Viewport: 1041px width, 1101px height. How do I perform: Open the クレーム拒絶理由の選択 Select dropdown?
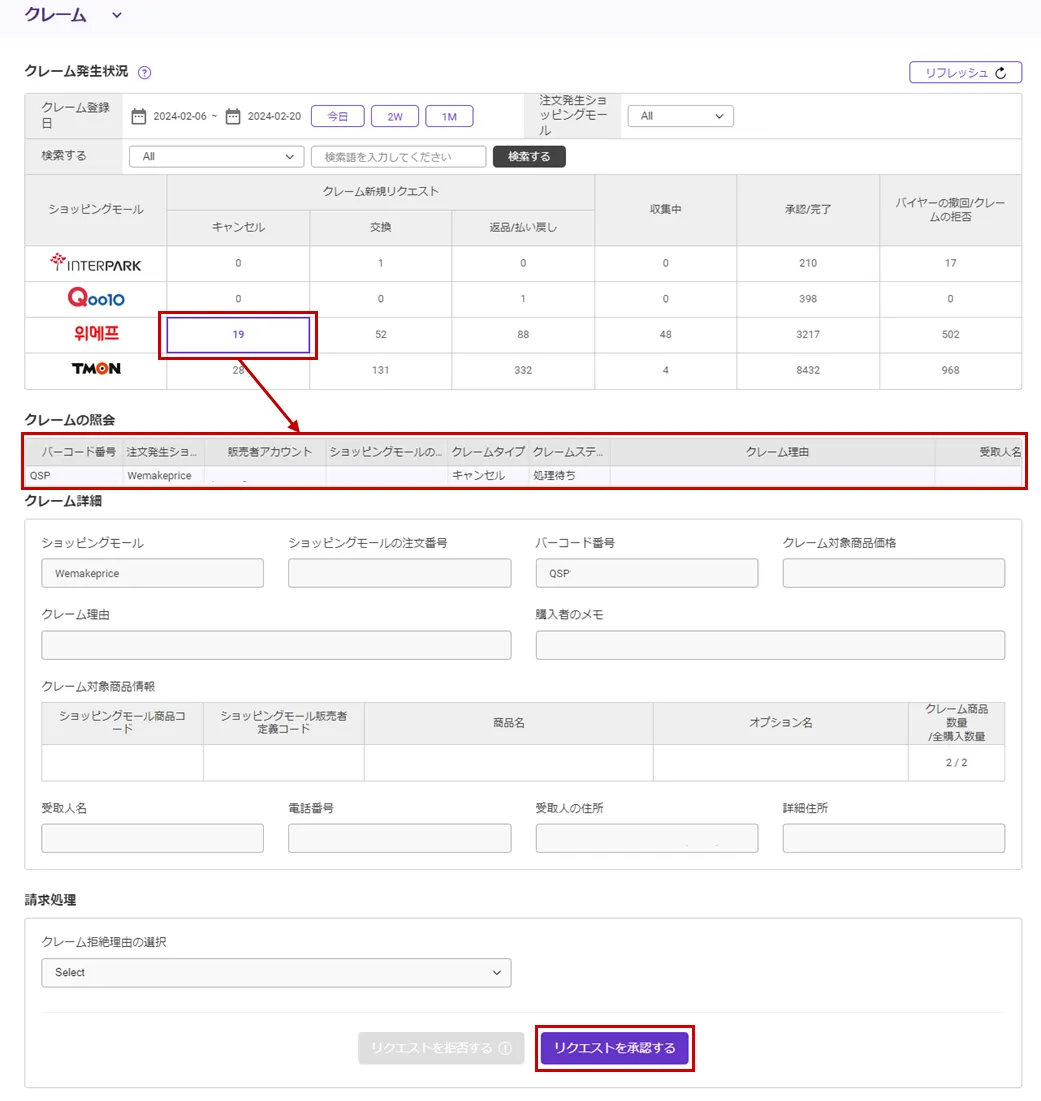276,973
